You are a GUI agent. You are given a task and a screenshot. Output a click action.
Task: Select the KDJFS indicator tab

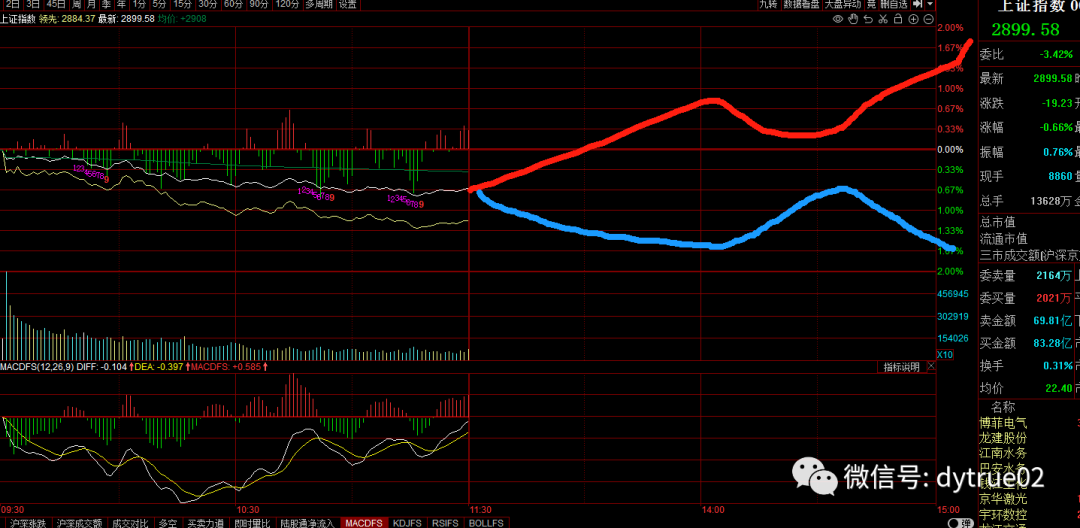(408, 523)
